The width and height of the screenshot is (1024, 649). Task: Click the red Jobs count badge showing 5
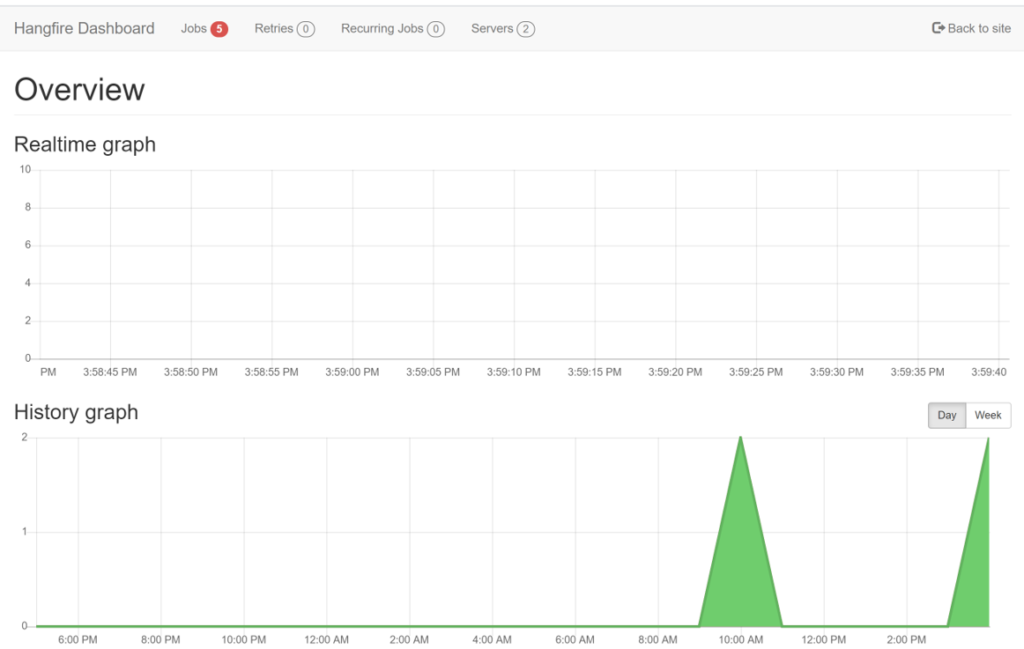point(220,28)
